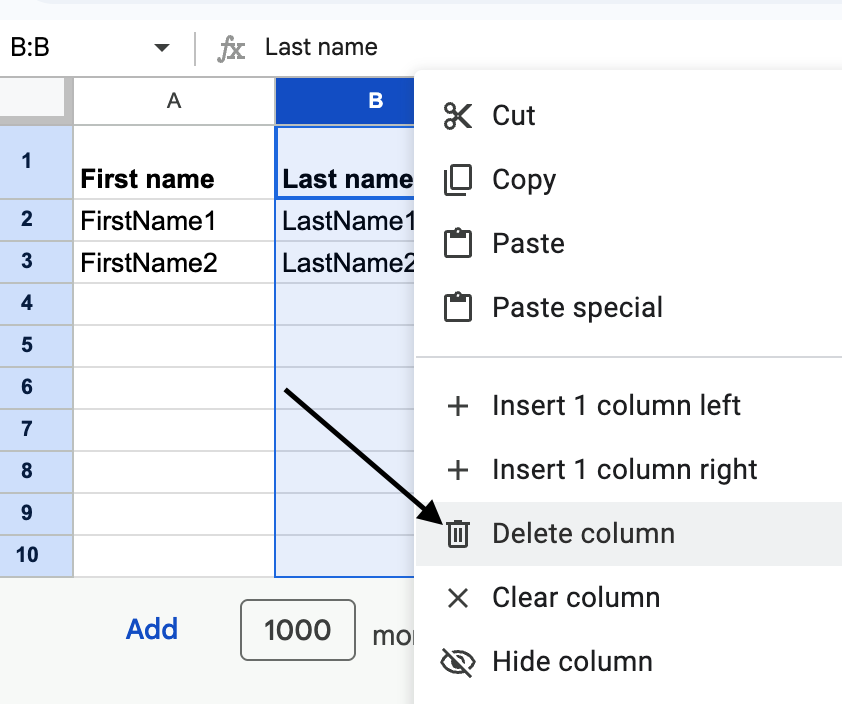Toggle the crossed-eye Hide column icon

click(x=457, y=662)
